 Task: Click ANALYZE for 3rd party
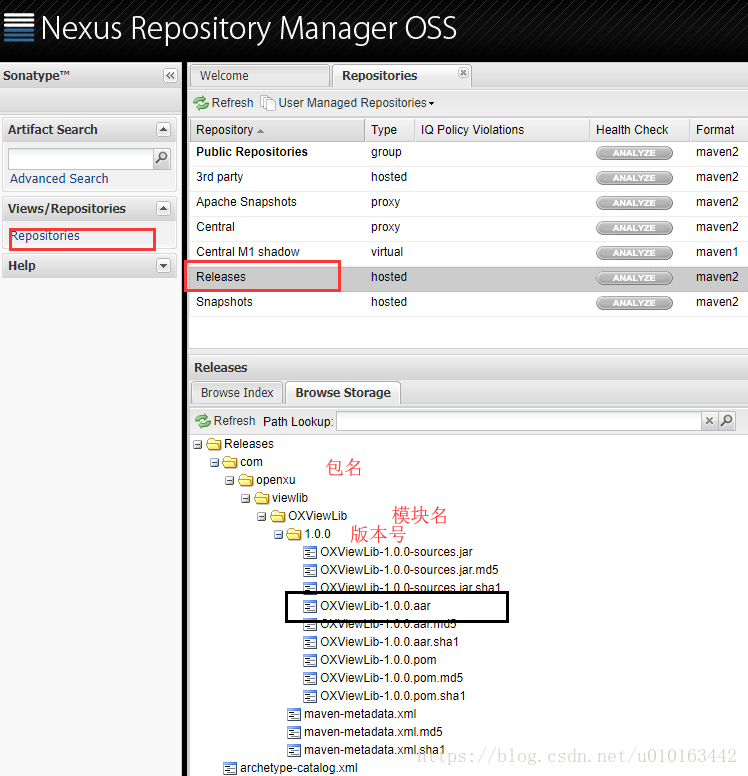point(634,178)
